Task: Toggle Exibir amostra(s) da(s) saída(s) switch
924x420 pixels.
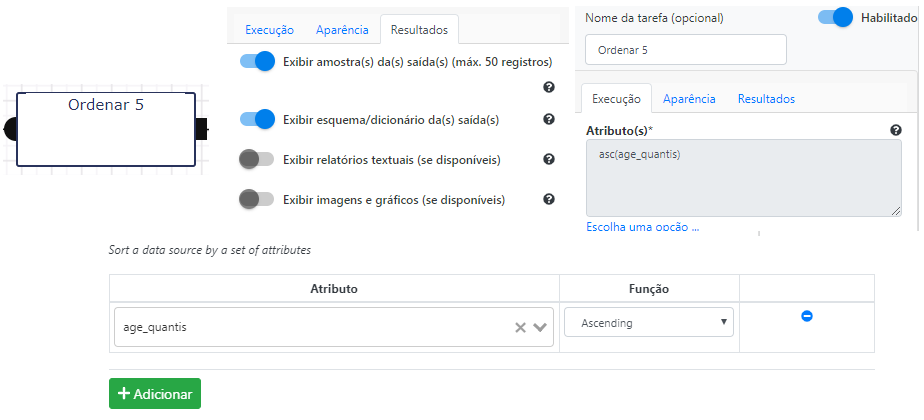Action: pos(258,61)
